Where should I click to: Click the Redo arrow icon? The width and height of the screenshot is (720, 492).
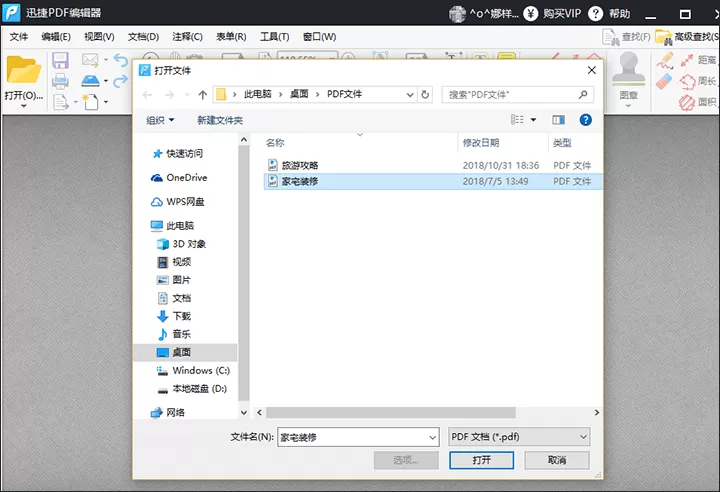coord(121,81)
